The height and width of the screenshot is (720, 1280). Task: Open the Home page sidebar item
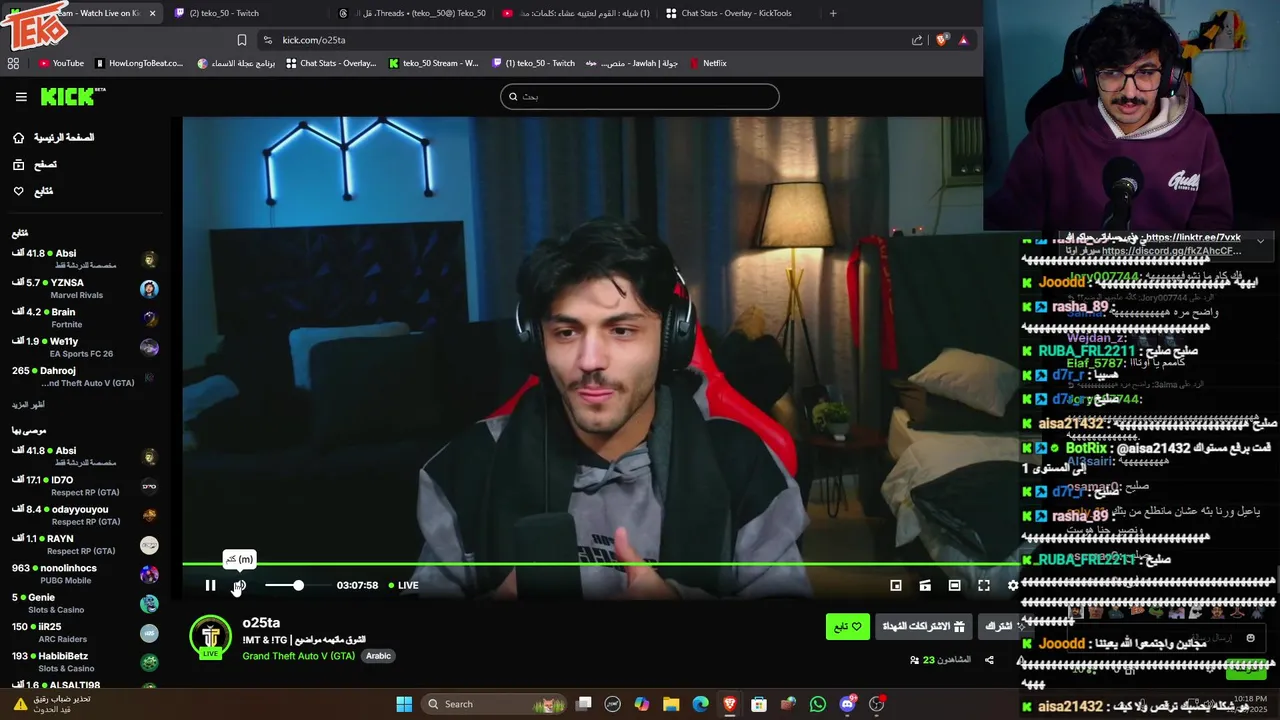point(54,137)
